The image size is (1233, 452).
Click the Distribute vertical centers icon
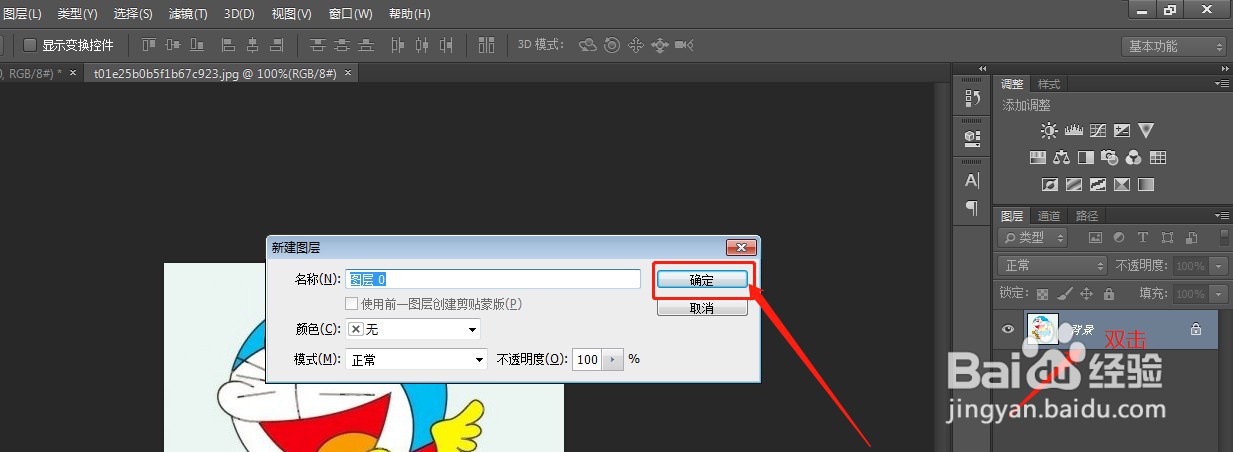tap(342, 45)
